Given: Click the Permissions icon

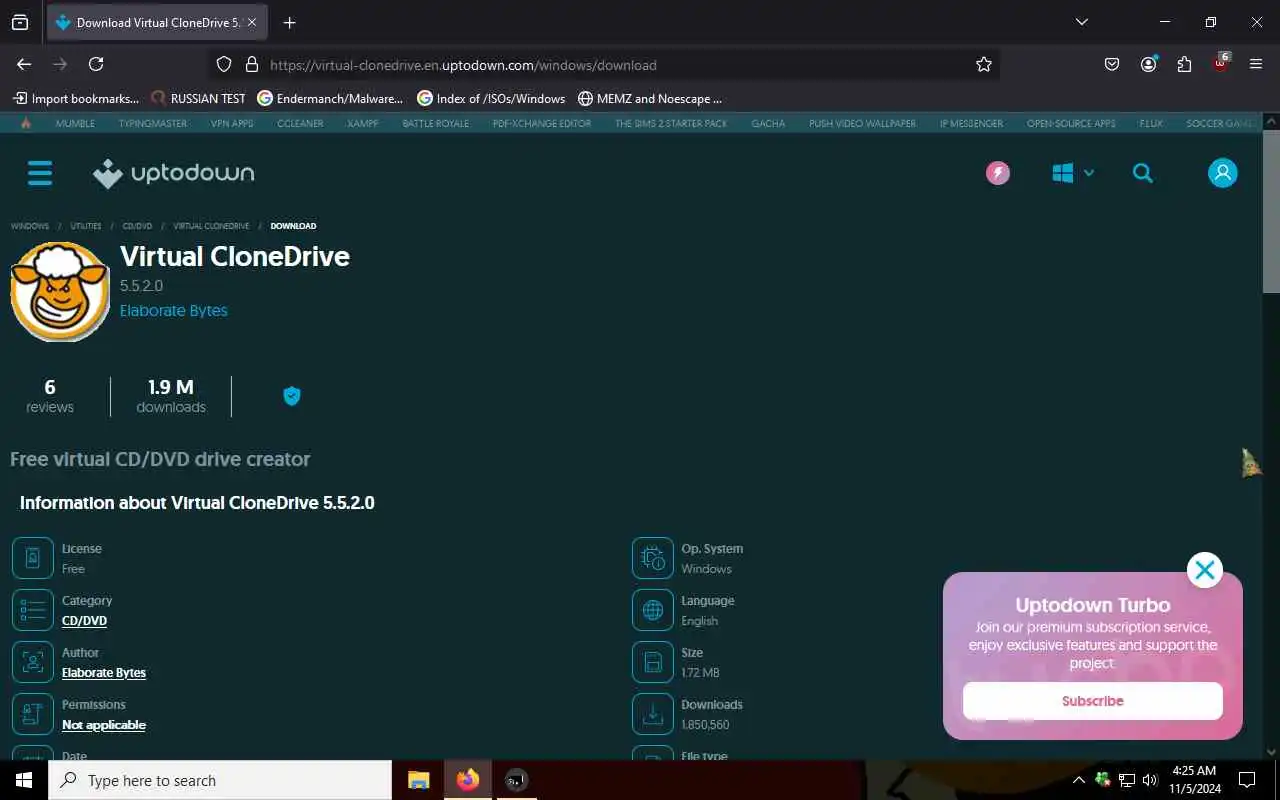Looking at the screenshot, I should click(33, 714).
